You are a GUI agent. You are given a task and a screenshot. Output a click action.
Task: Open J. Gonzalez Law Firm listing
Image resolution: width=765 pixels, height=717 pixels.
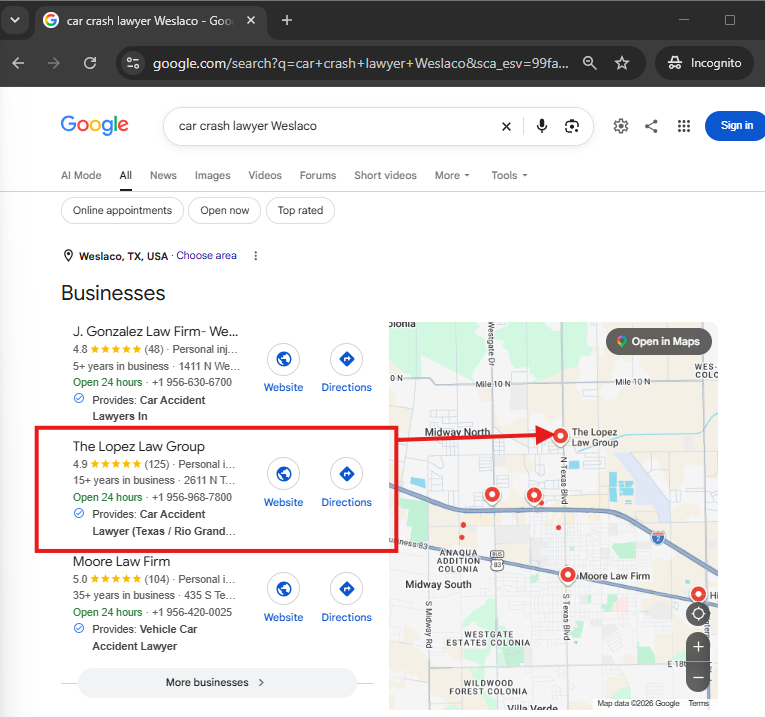[x=156, y=332]
